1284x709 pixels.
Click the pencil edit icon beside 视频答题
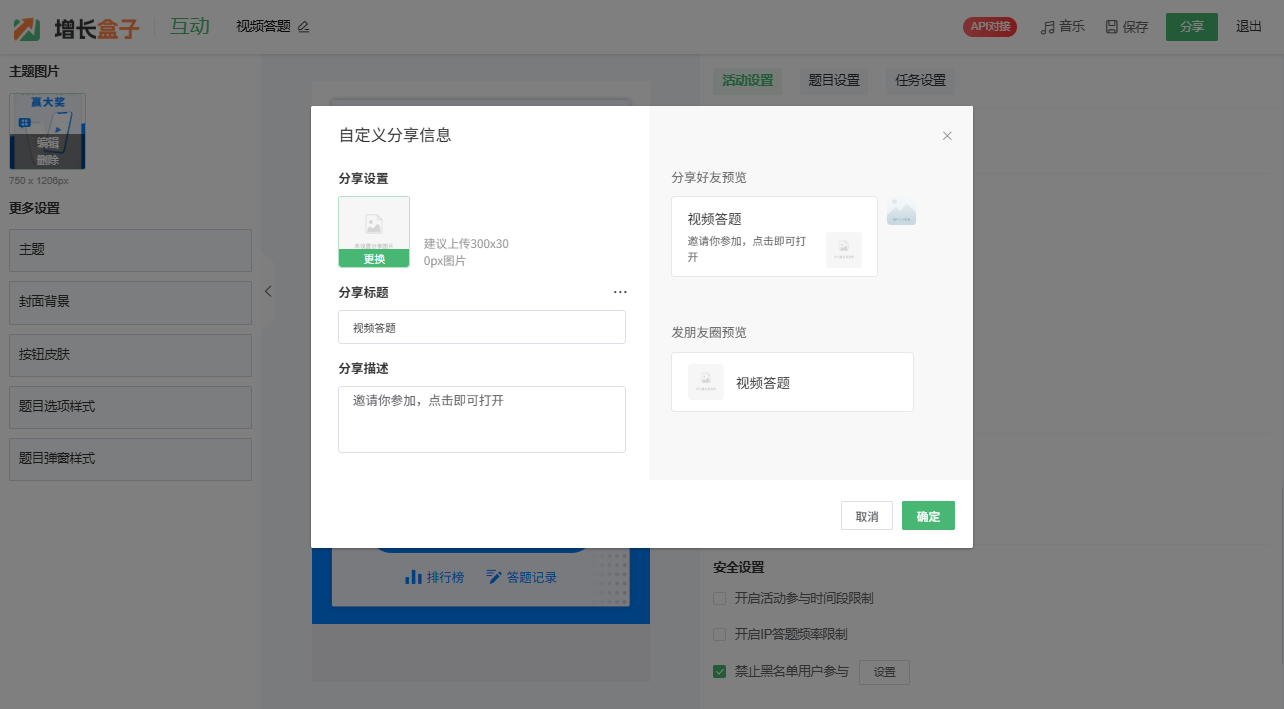304,27
